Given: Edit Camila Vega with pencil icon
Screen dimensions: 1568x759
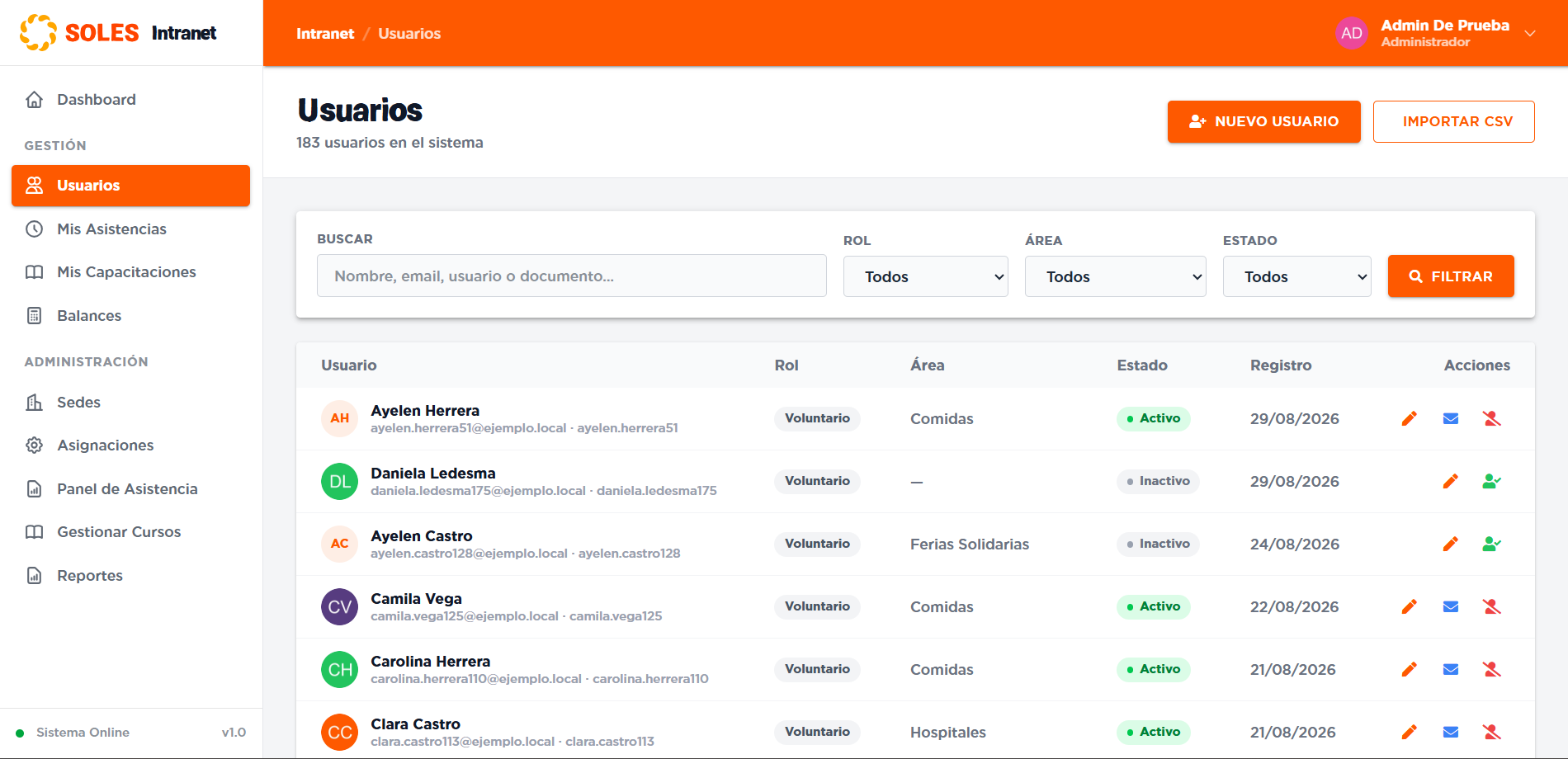Looking at the screenshot, I should [x=1410, y=606].
